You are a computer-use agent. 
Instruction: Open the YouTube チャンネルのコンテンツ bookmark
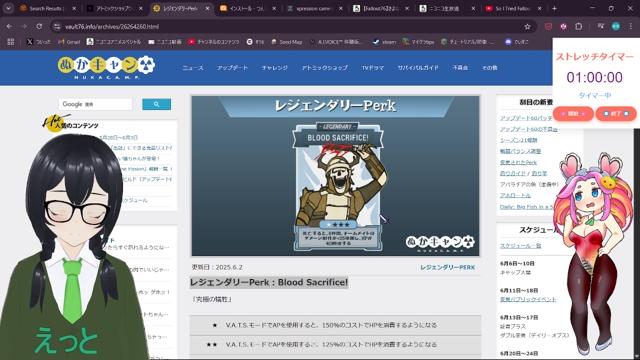(214, 42)
